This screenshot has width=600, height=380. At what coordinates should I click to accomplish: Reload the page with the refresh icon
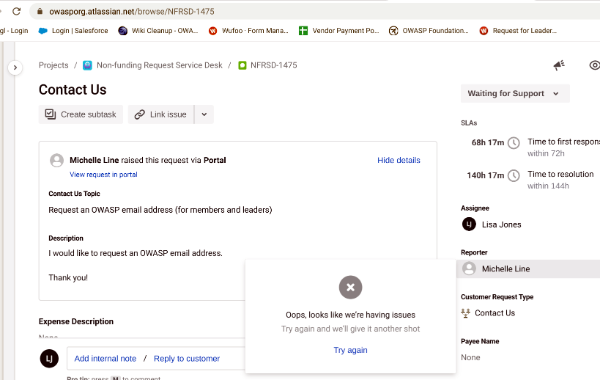[x=16, y=11]
